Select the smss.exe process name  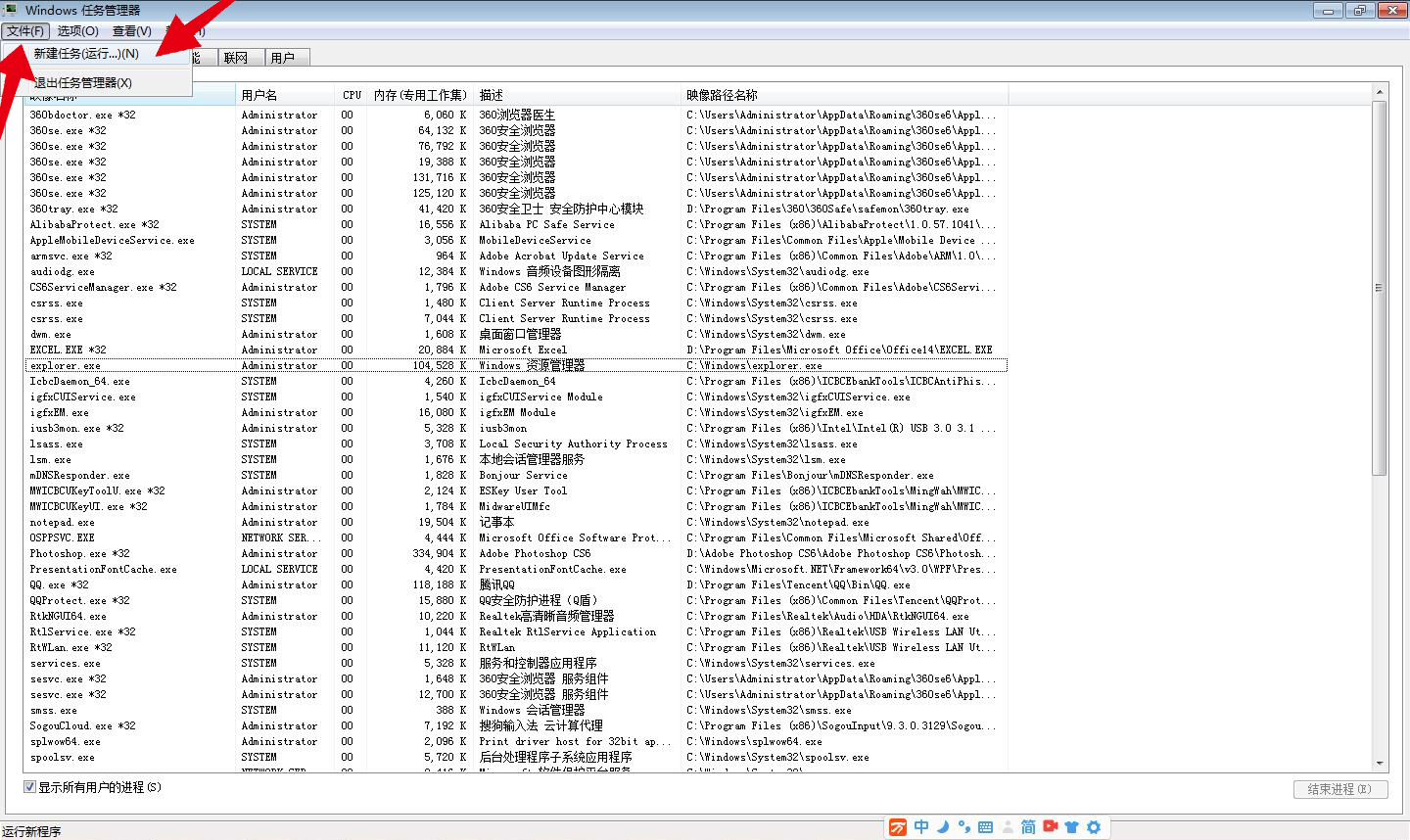pos(53,710)
